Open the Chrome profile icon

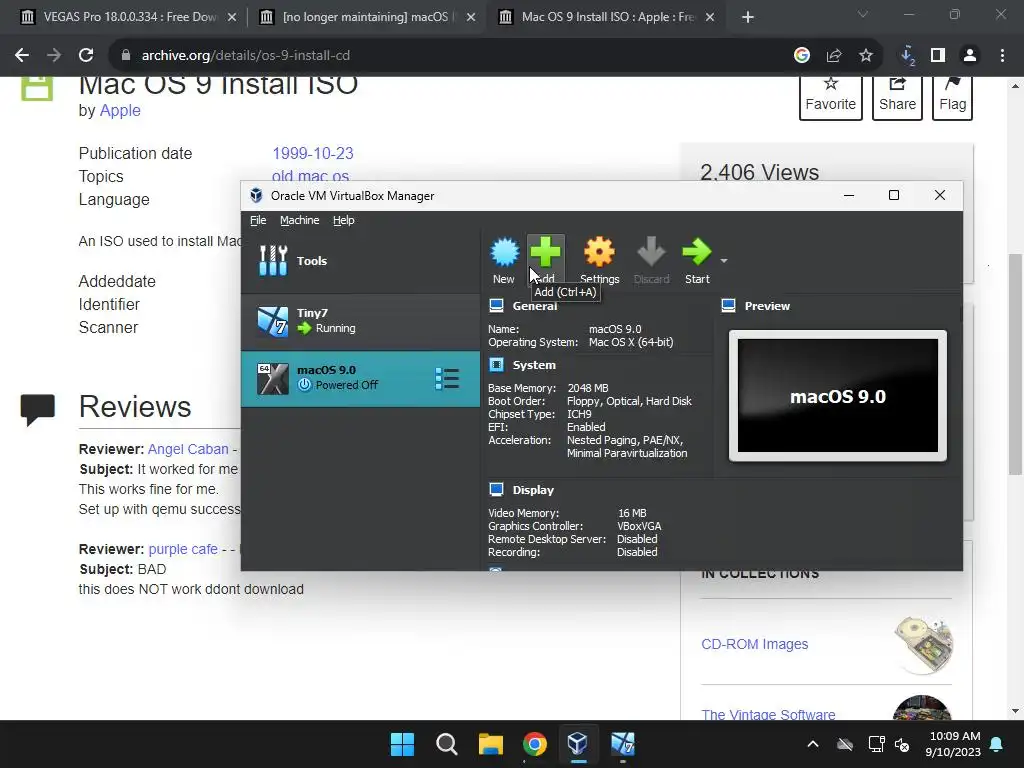coord(970,56)
